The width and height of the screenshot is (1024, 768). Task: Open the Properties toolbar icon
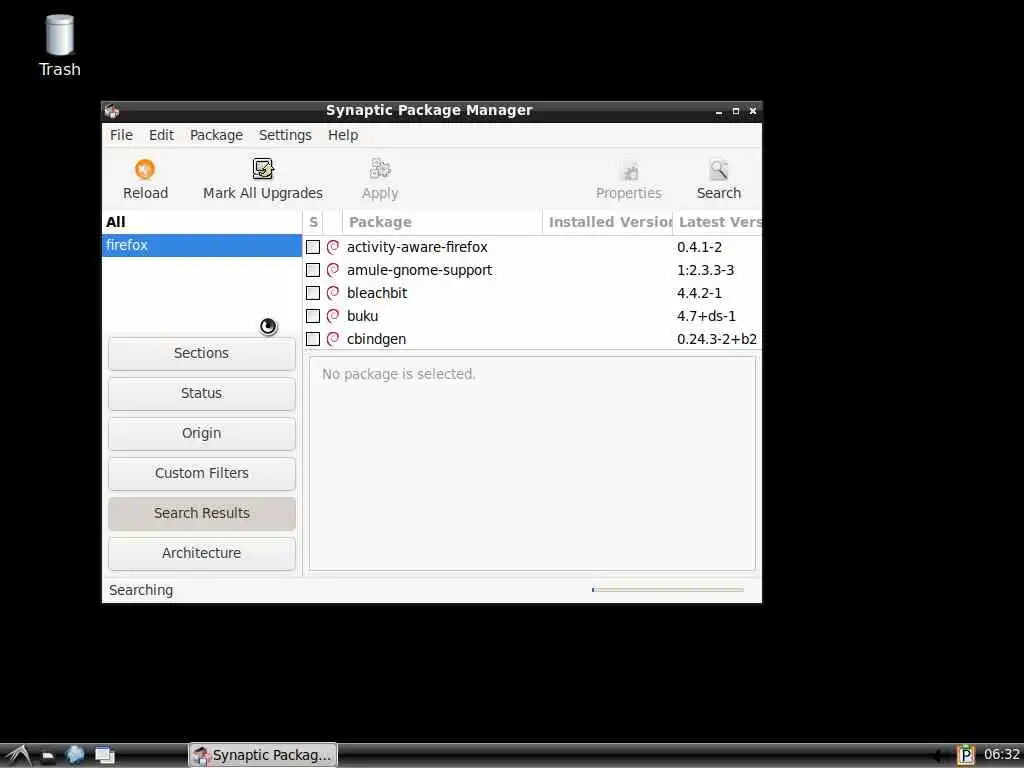click(x=629, y=170)
